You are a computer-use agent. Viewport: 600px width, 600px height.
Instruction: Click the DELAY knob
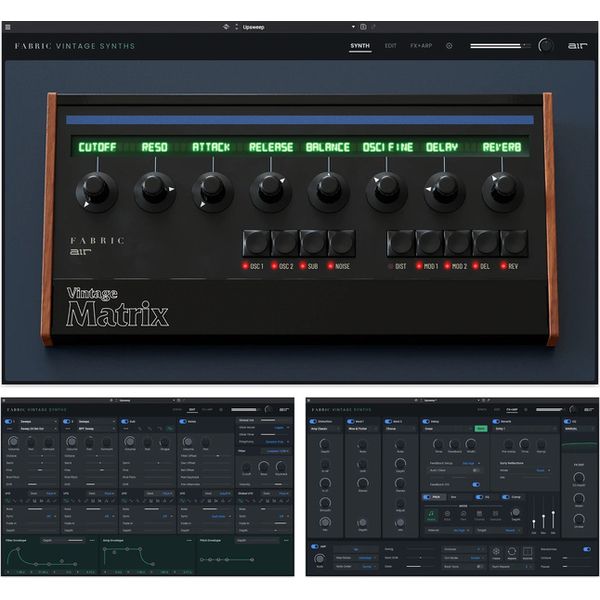pyautogui.click(x=444, y=190)
